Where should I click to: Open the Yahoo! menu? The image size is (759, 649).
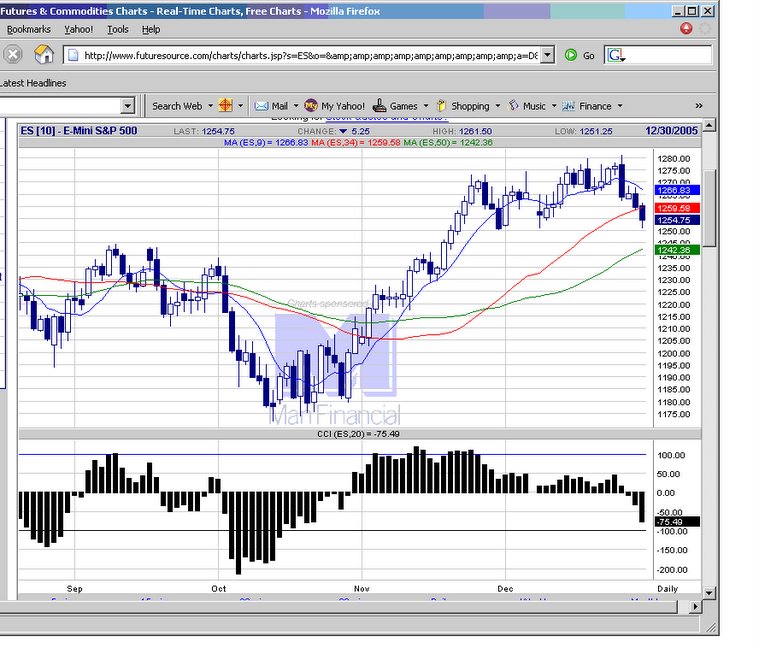(78, 30)
